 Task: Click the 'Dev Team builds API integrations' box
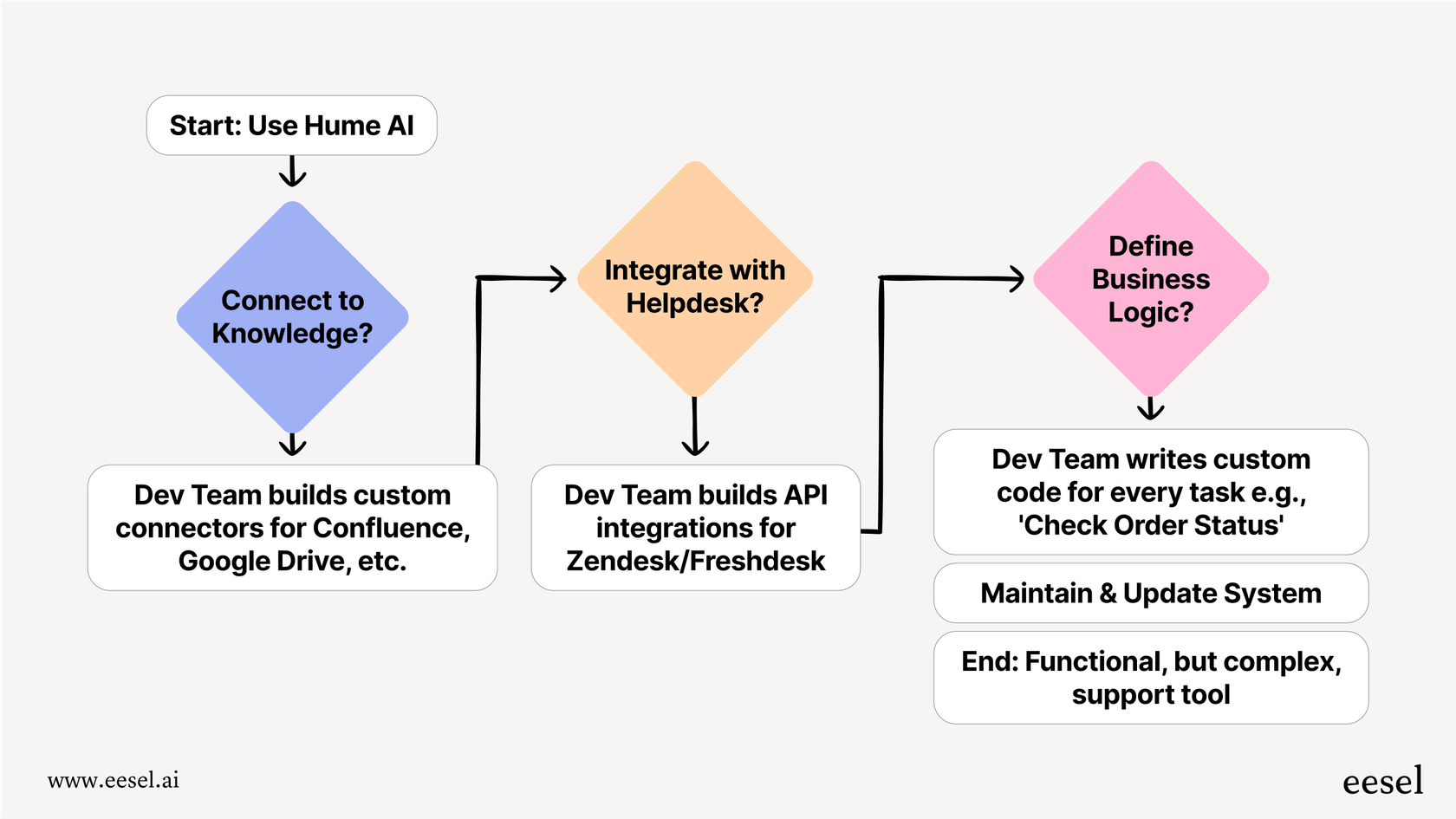click(694, 527)
